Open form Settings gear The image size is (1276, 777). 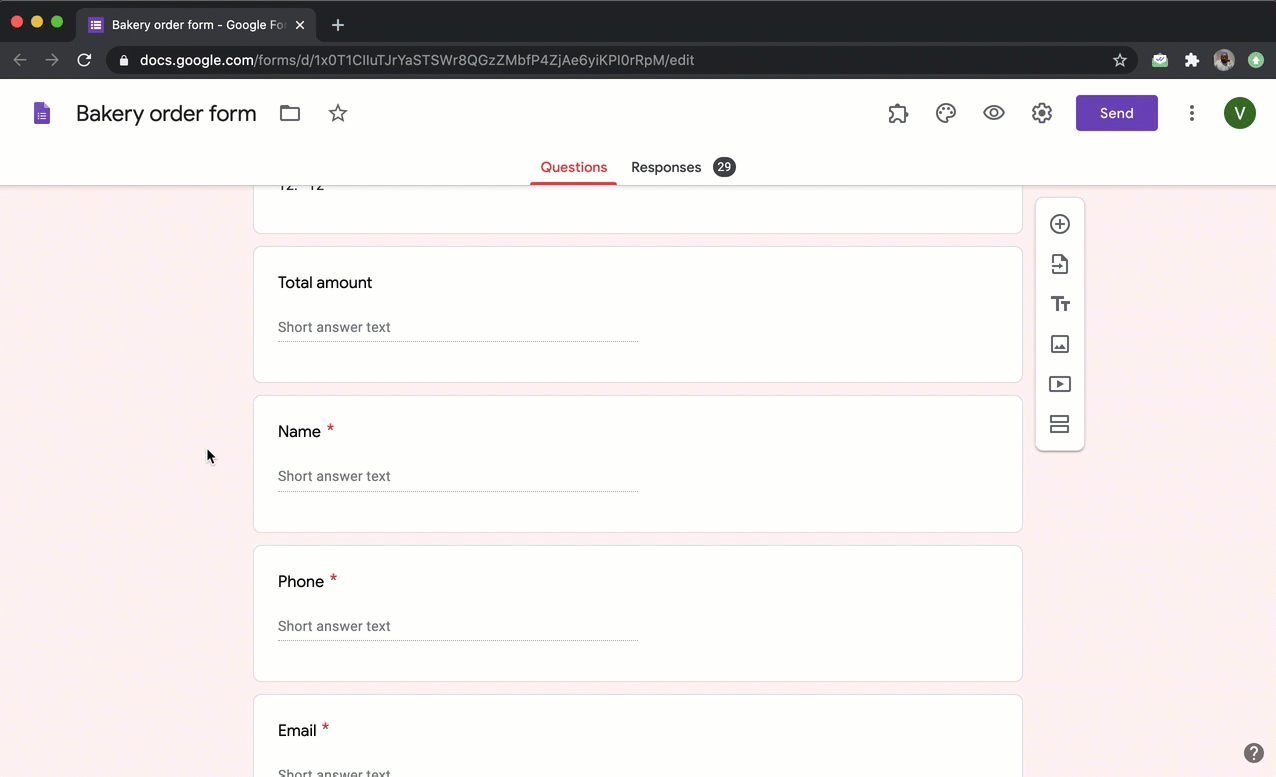[x=1042, y=113]
